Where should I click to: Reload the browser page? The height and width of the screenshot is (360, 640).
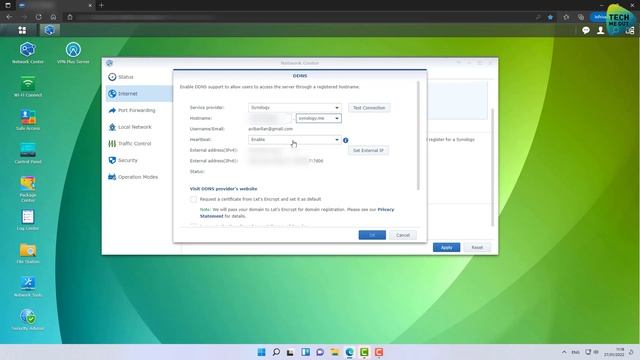(38, 17)
